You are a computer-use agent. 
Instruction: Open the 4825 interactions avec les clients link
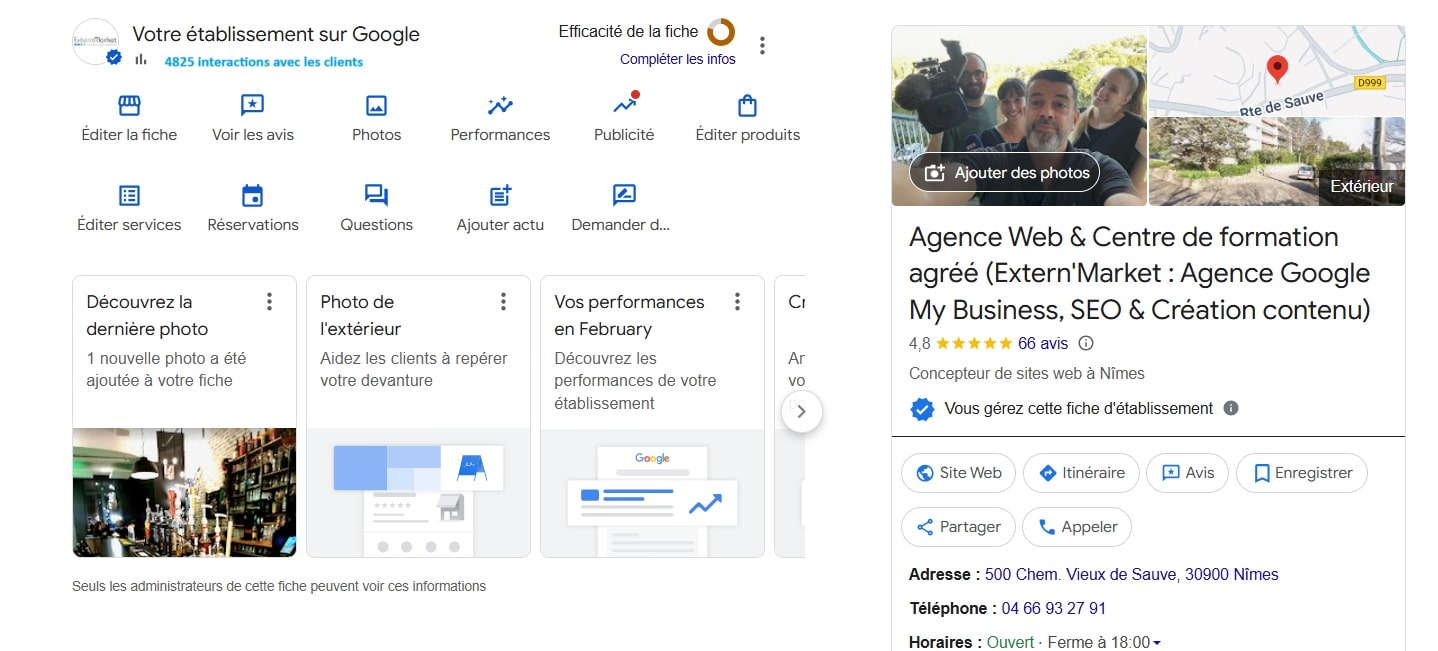[264, 62]
